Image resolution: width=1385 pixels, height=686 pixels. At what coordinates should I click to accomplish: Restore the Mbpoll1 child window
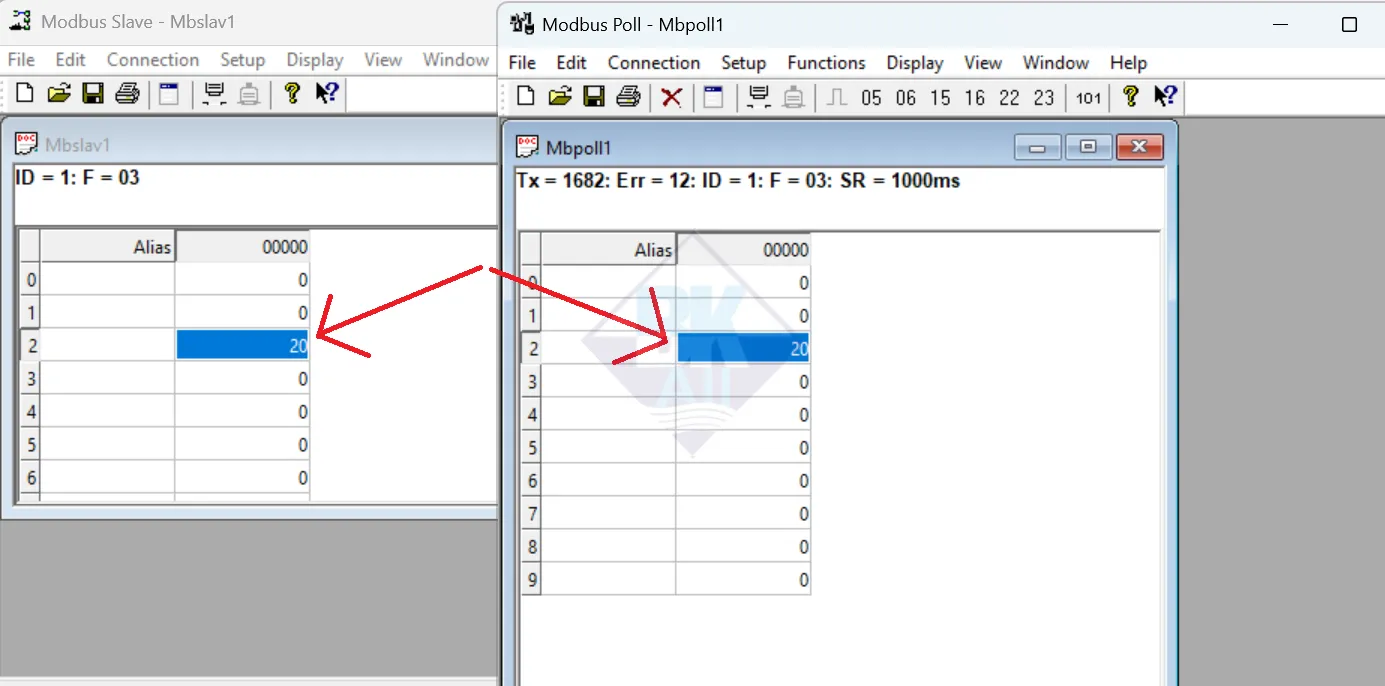1088,148
